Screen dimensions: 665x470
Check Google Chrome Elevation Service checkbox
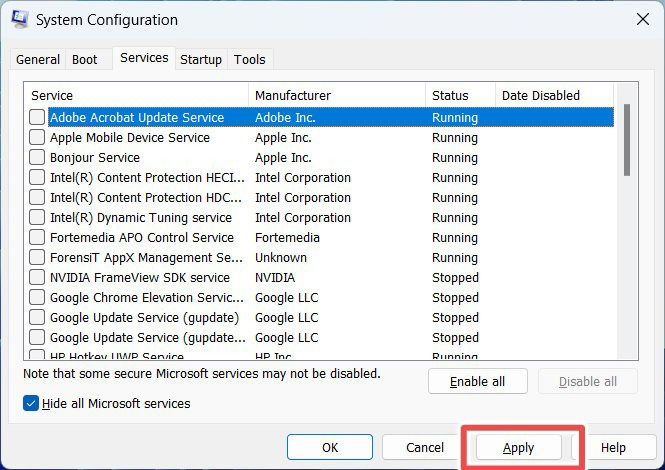(x=37, y=297)
